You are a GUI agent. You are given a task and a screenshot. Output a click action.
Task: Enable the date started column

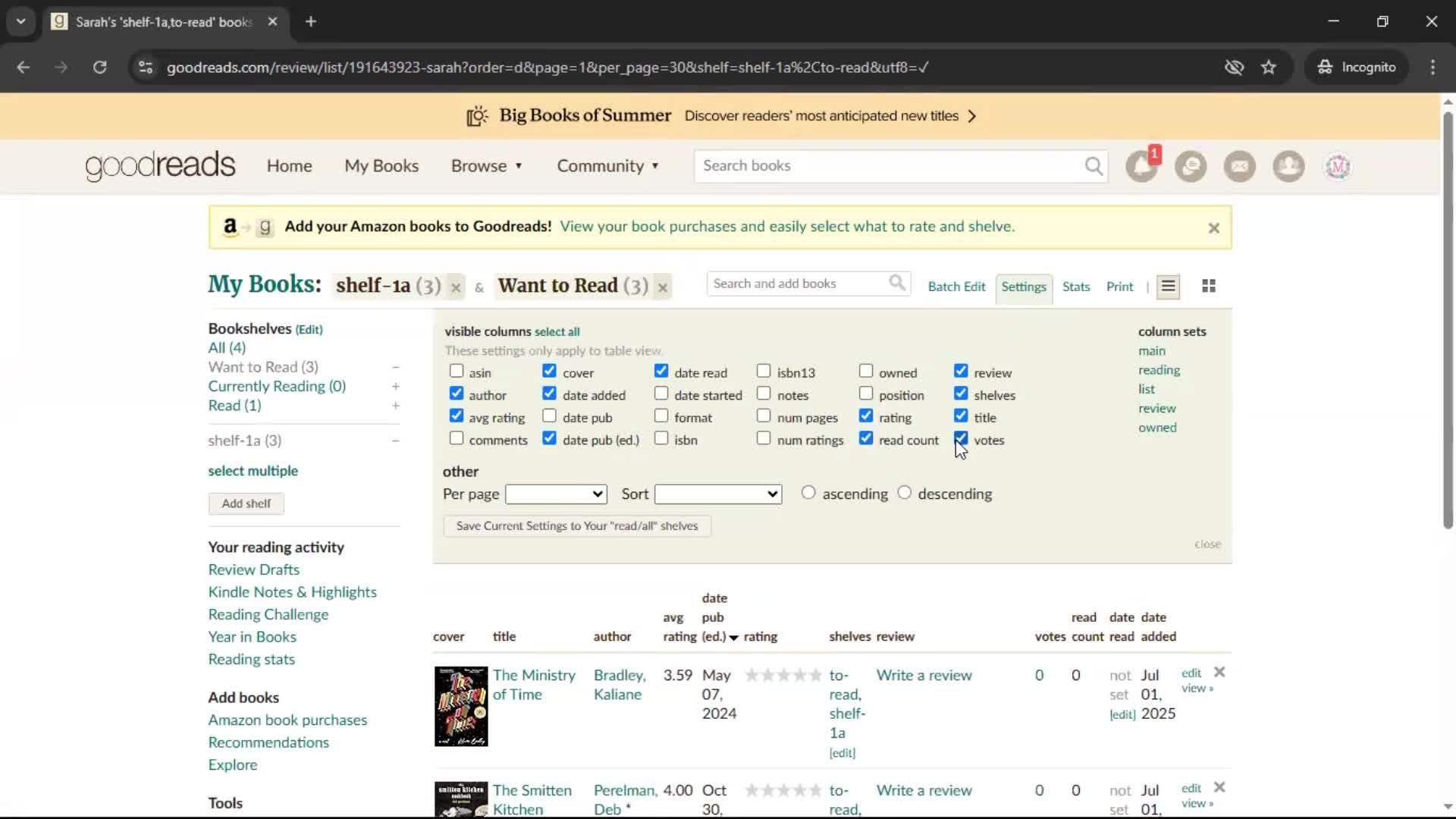(661, 394)
